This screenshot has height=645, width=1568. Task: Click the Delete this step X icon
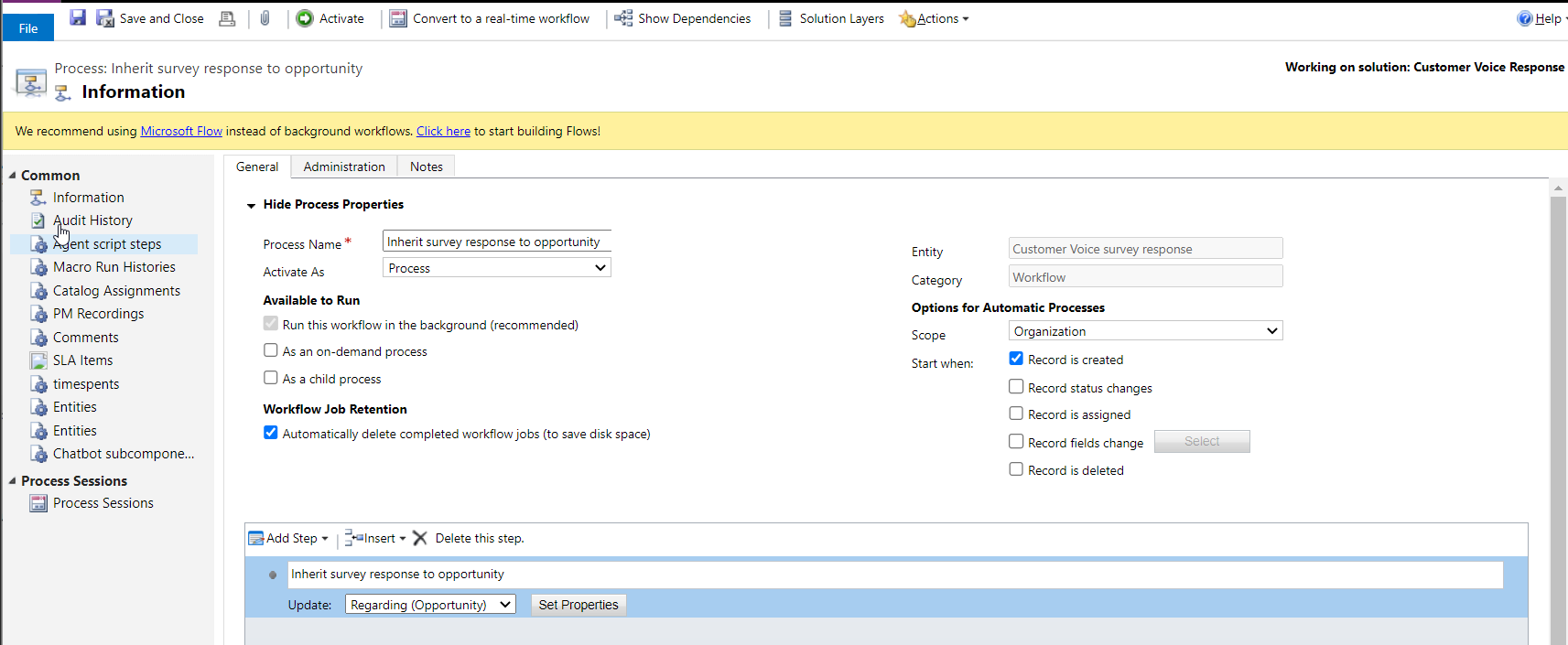[420, 538]
